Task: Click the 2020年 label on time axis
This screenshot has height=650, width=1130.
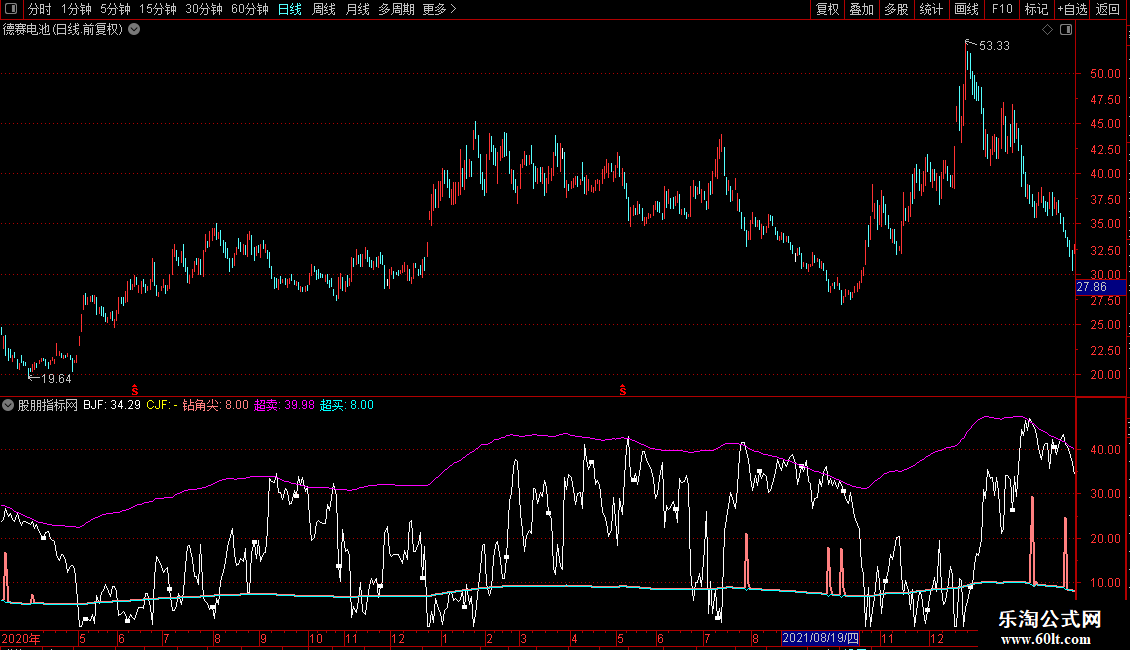Action: (x=21, y=638)
